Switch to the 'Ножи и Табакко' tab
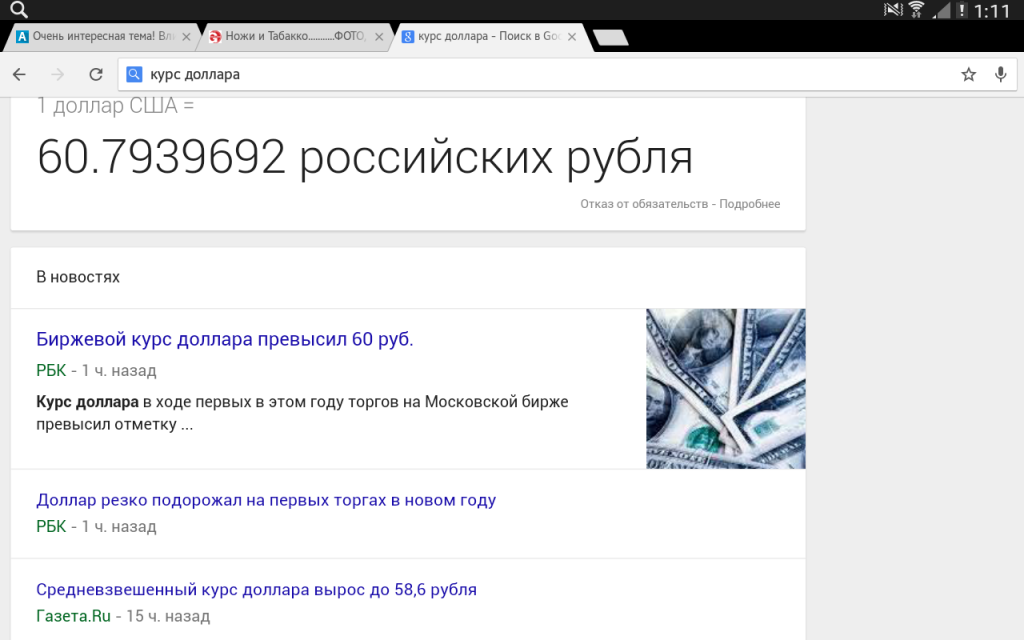Viewport: 1024px width, 640px height. coord(288,37)
